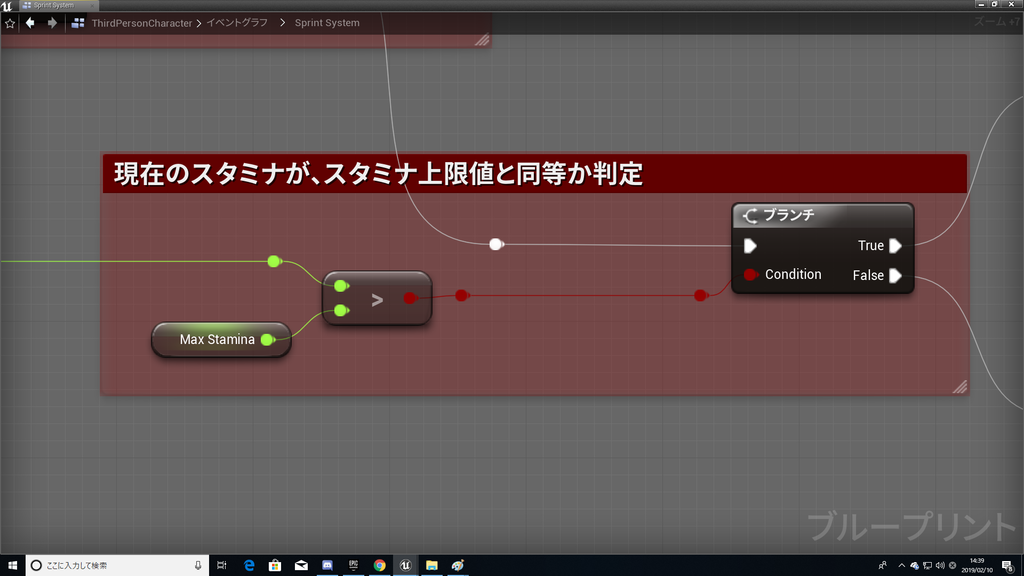Open the Action Center in the taskbar
Image resolution: width=1024 pixels, height=576 pixels.
pyautogui.click(x=1008, y=566)
